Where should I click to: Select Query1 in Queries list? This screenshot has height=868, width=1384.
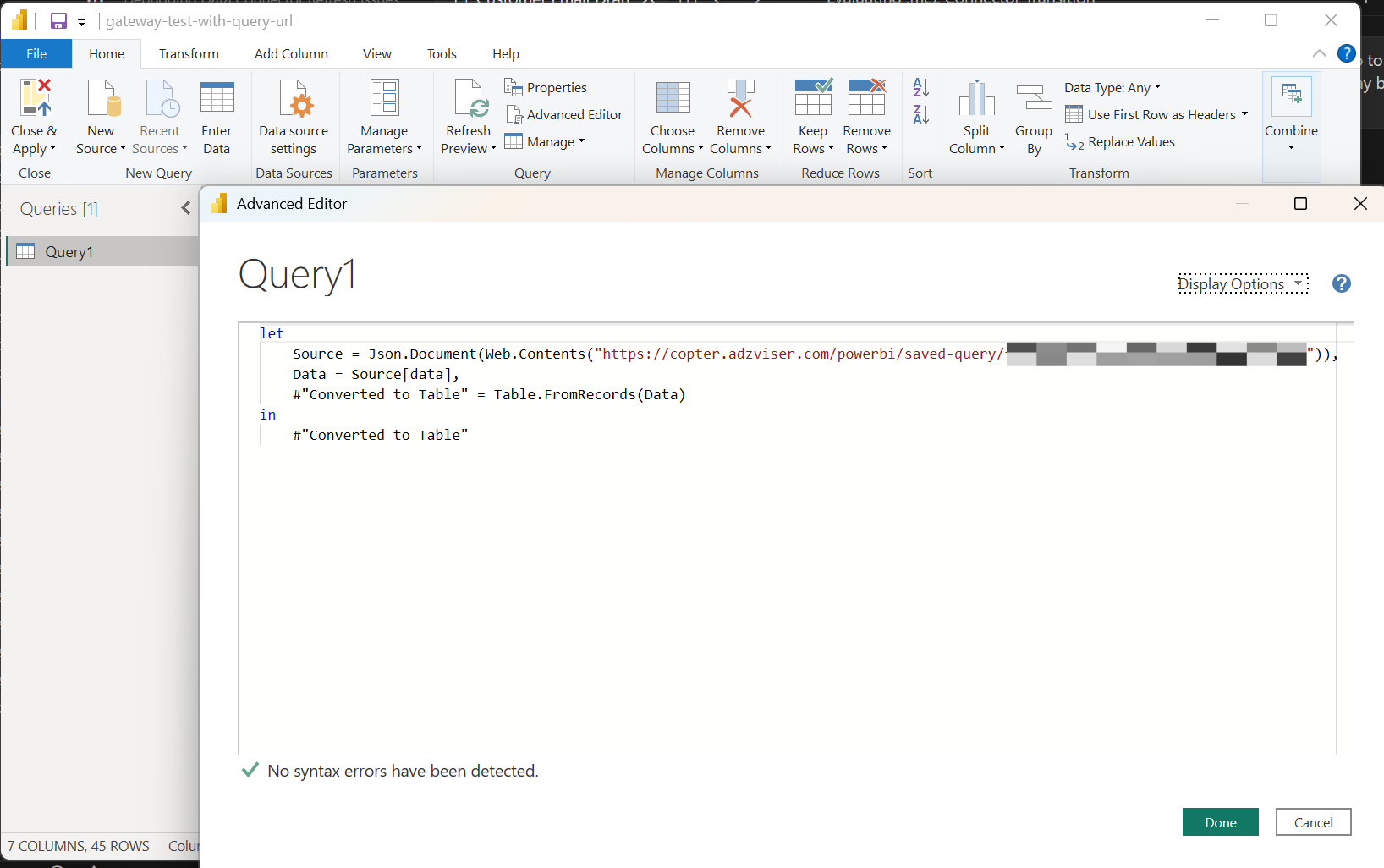[x=102, y=251]
